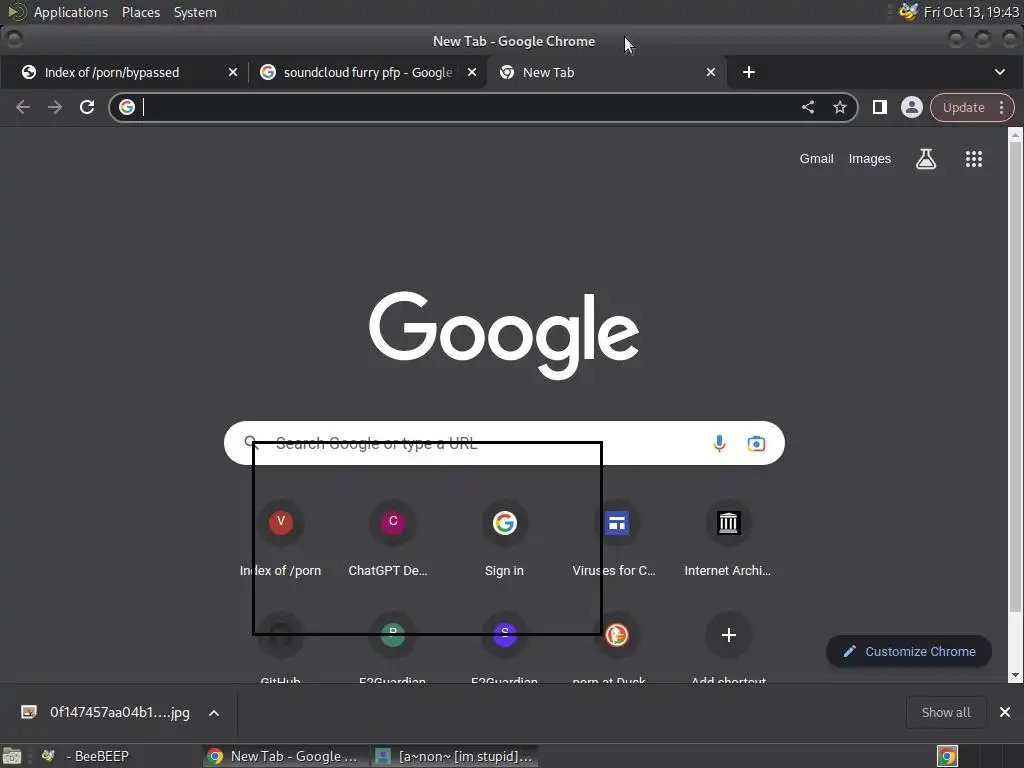The width and height of the screenshot is (1024, 768).
Task: Open the System menu
Action: 195,12
